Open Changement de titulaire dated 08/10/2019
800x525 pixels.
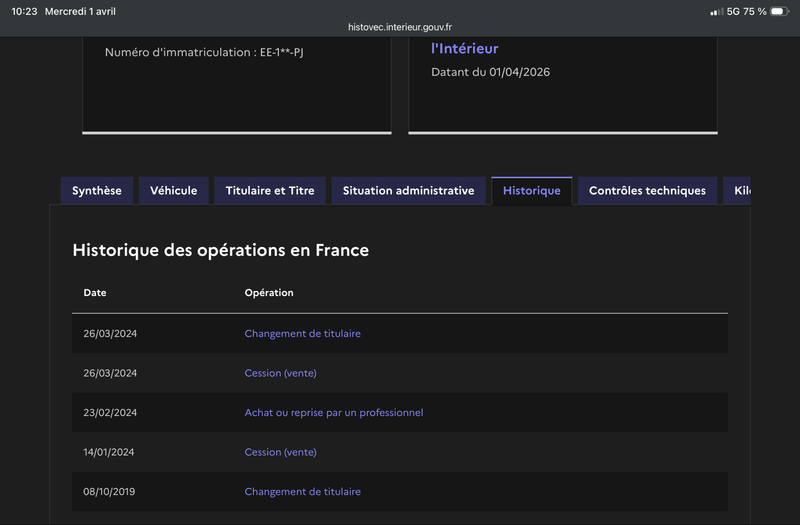point(302,492)
